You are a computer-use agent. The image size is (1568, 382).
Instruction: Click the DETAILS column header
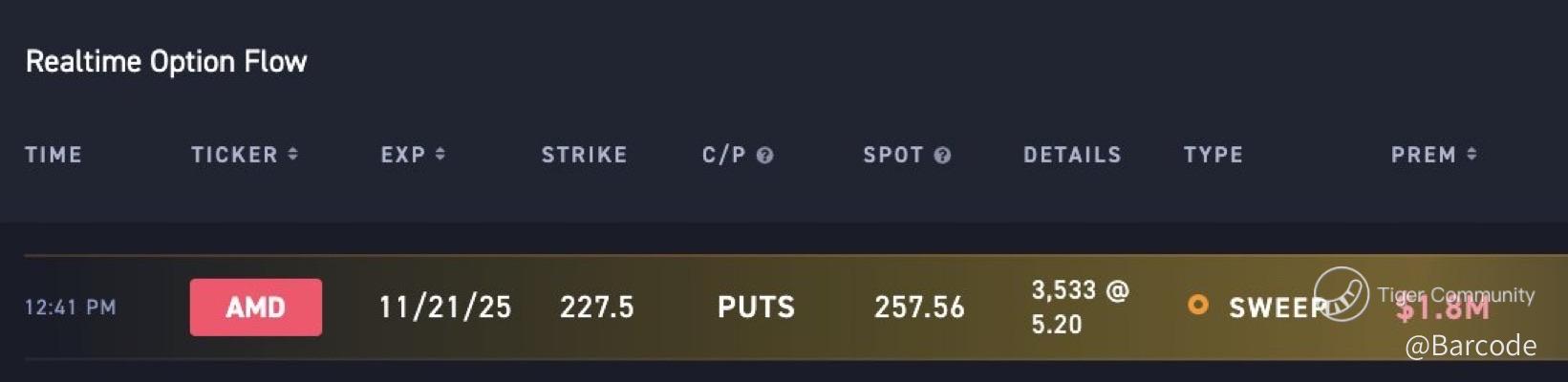(x=1072, y=156)
